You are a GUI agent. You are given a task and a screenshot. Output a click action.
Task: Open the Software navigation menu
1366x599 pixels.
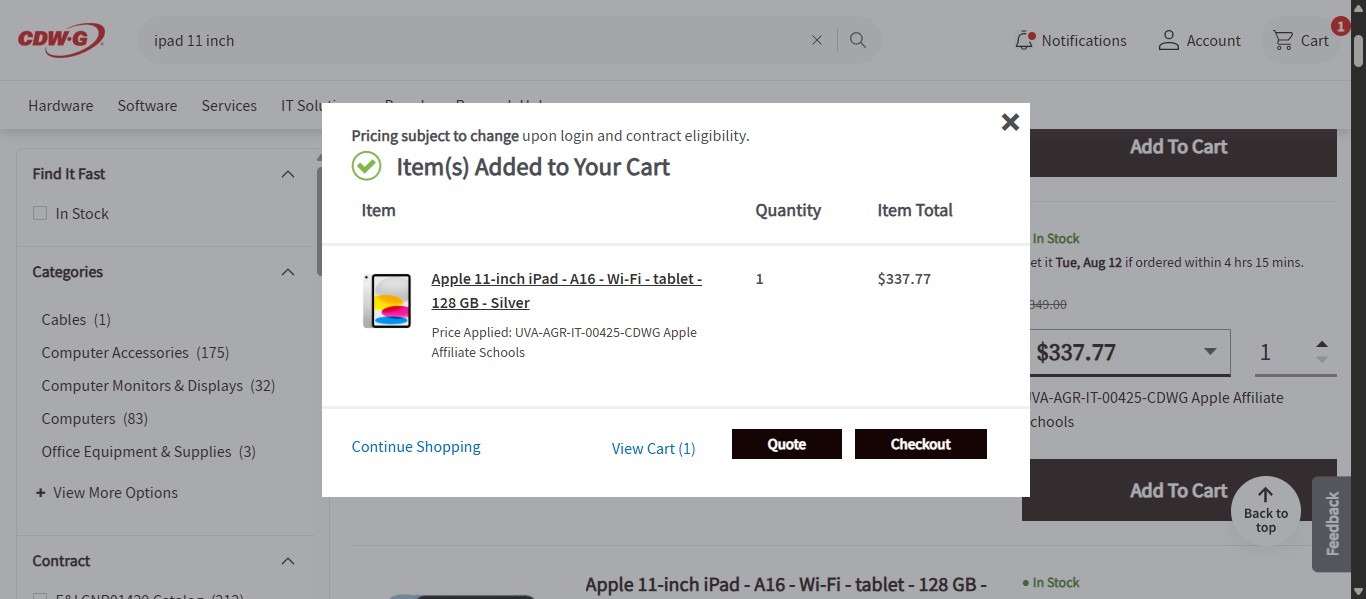[147, 105]
